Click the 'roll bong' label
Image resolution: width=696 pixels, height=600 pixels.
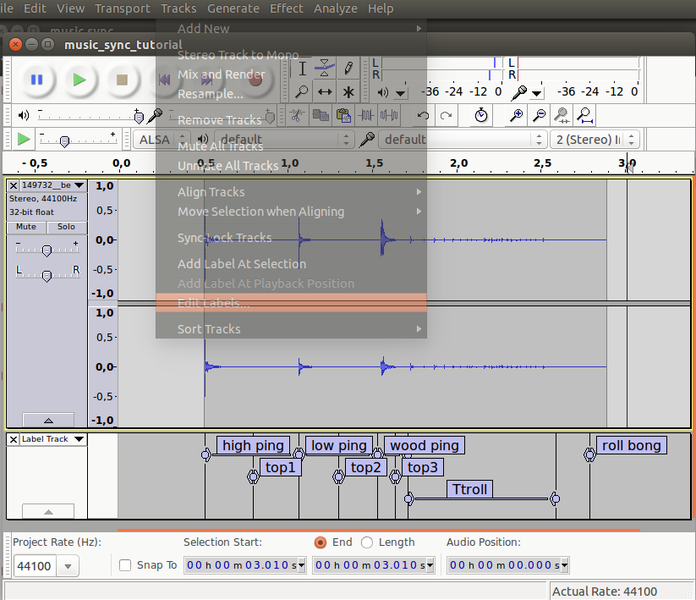(631, 445)
